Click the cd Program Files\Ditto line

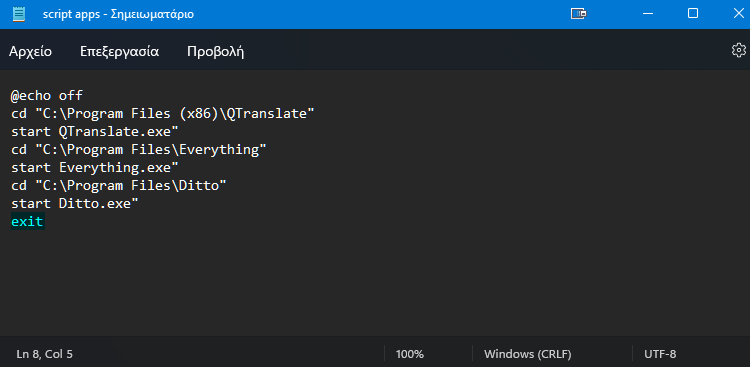(x=119, y=186)
